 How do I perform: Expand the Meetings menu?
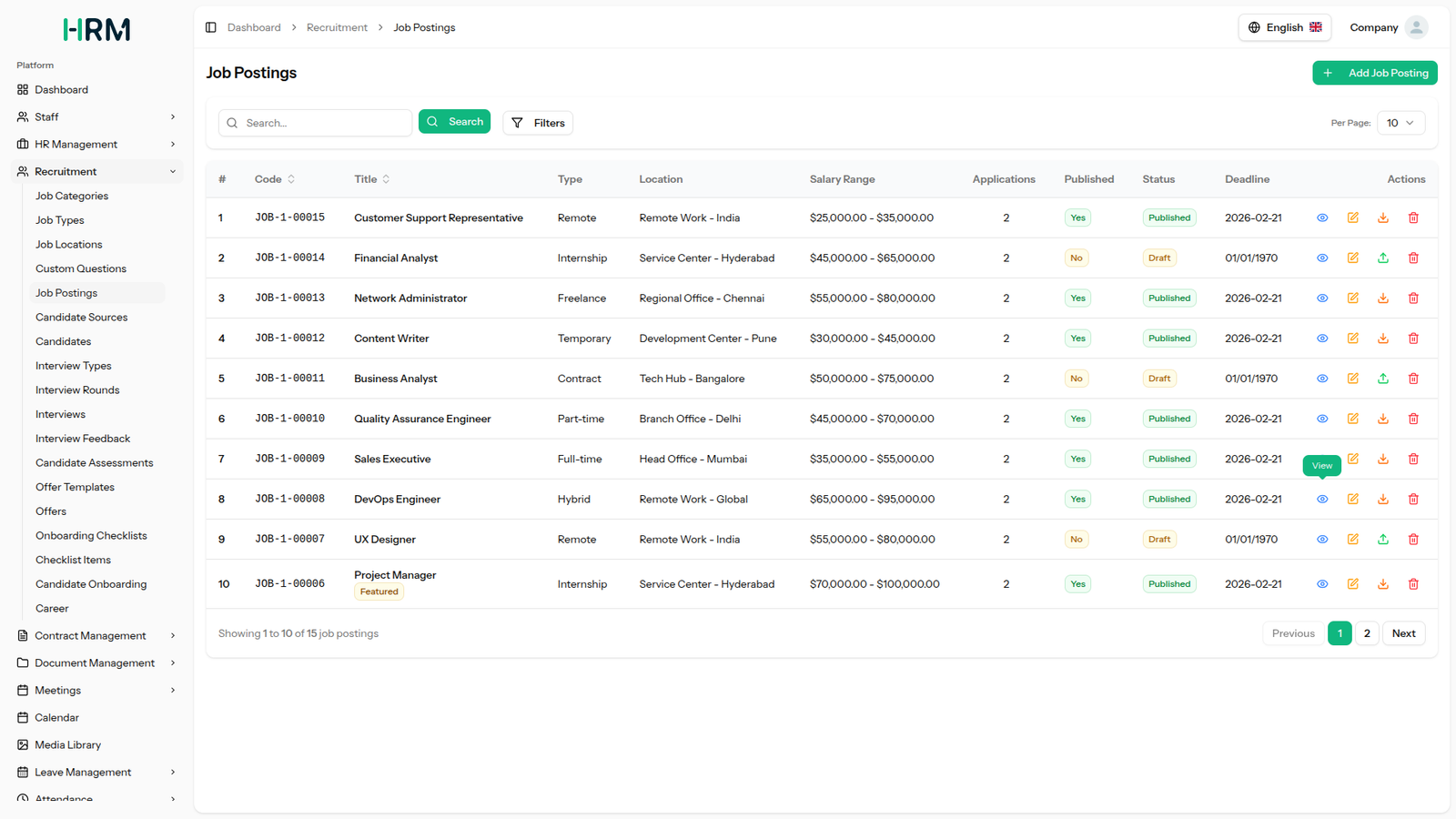click(96, 691)
